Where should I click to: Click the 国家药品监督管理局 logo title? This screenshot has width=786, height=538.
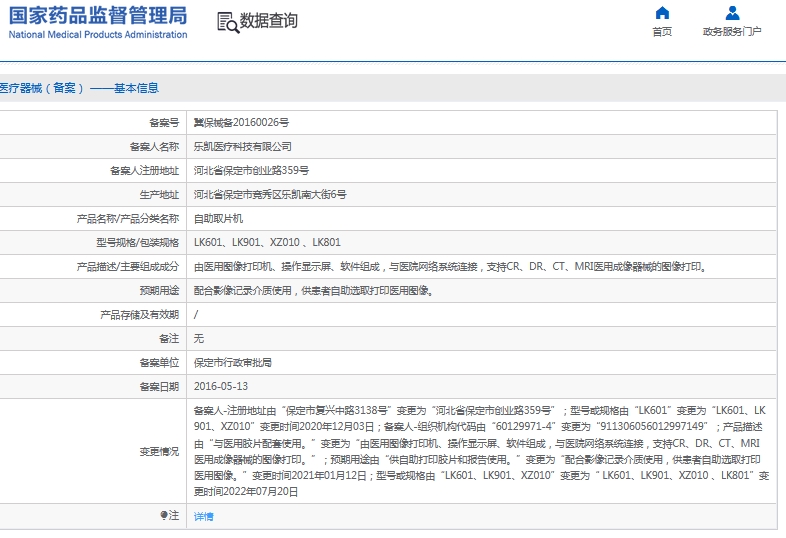click(98, 16)
